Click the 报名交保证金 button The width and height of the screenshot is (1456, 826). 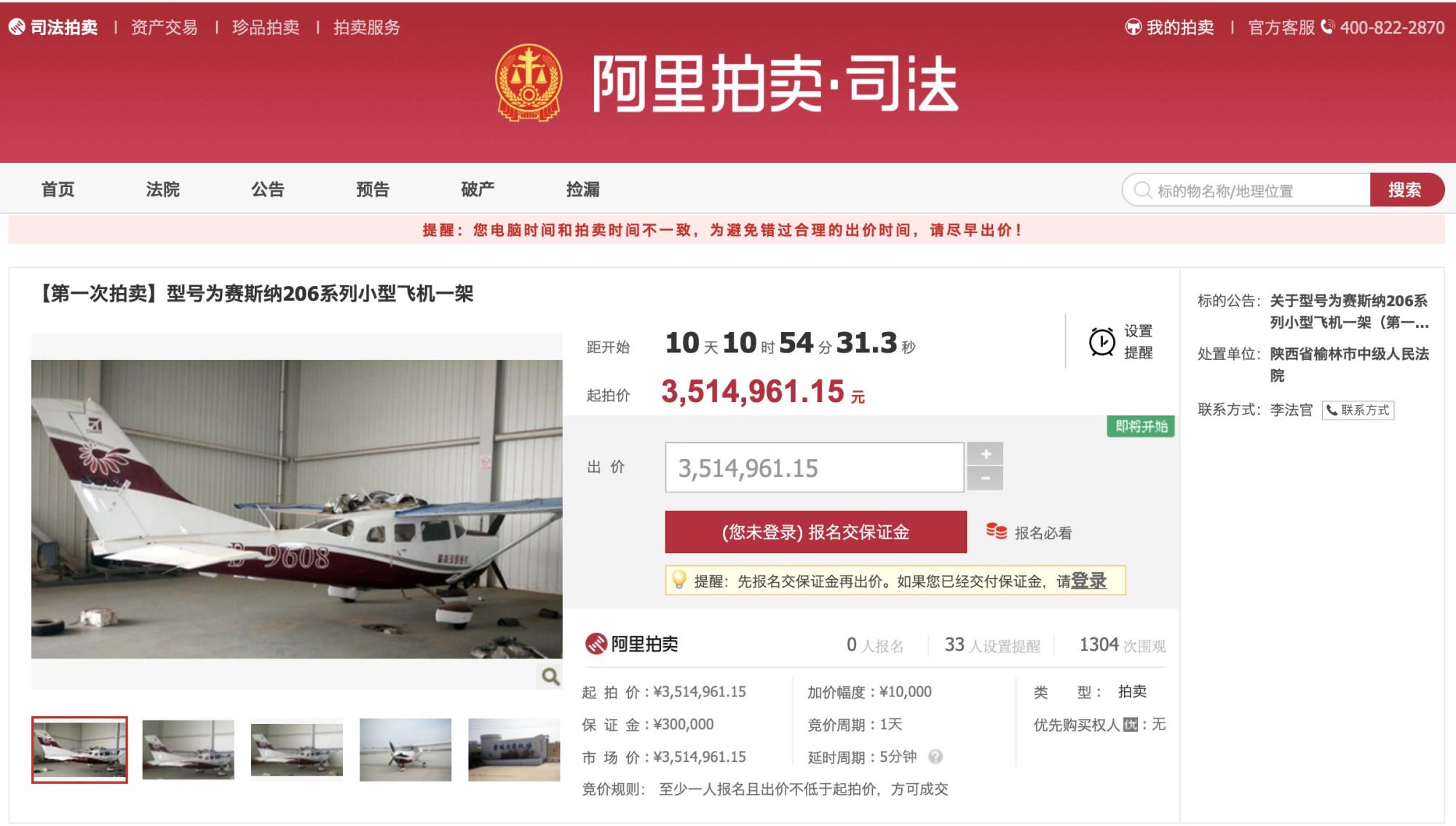815,532
